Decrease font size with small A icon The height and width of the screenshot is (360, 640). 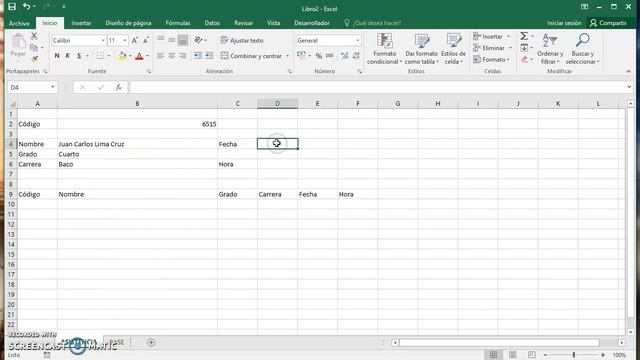pos(145,40)
